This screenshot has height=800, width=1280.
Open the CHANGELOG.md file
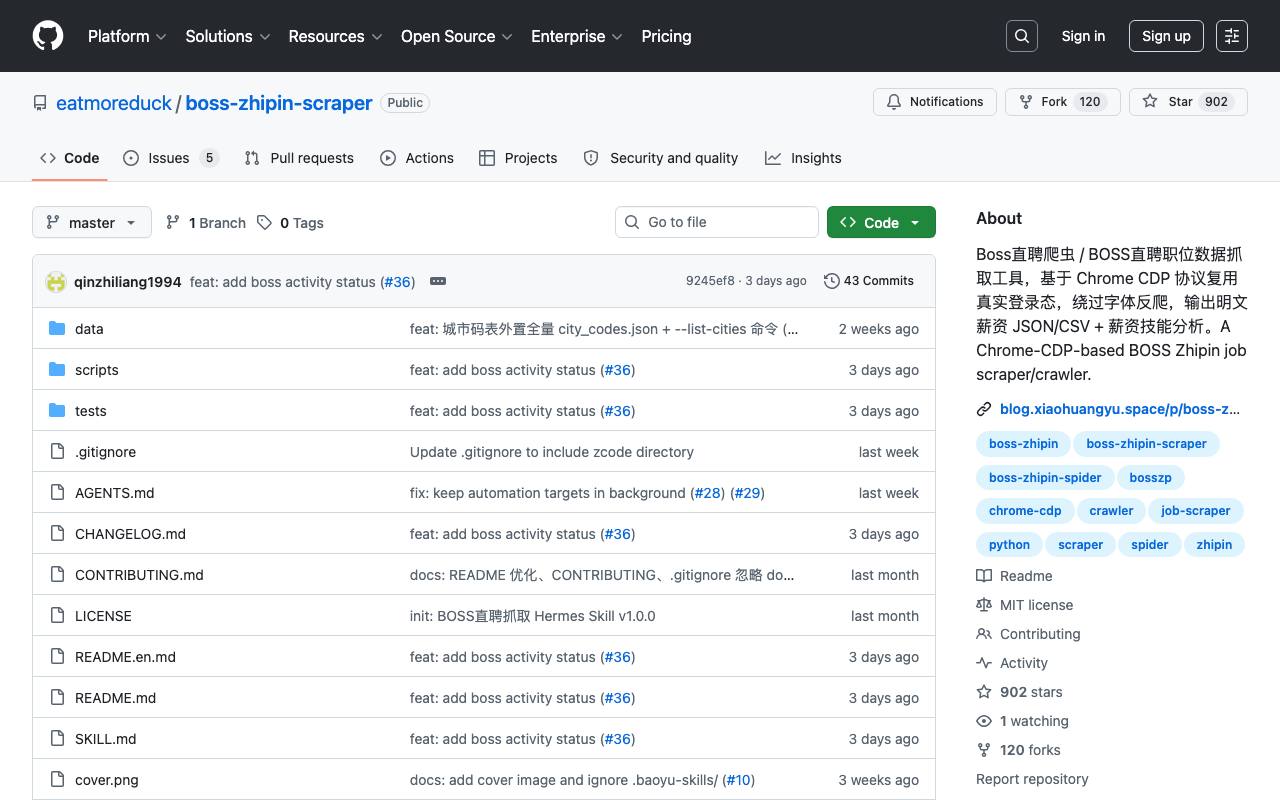(130, 534)
